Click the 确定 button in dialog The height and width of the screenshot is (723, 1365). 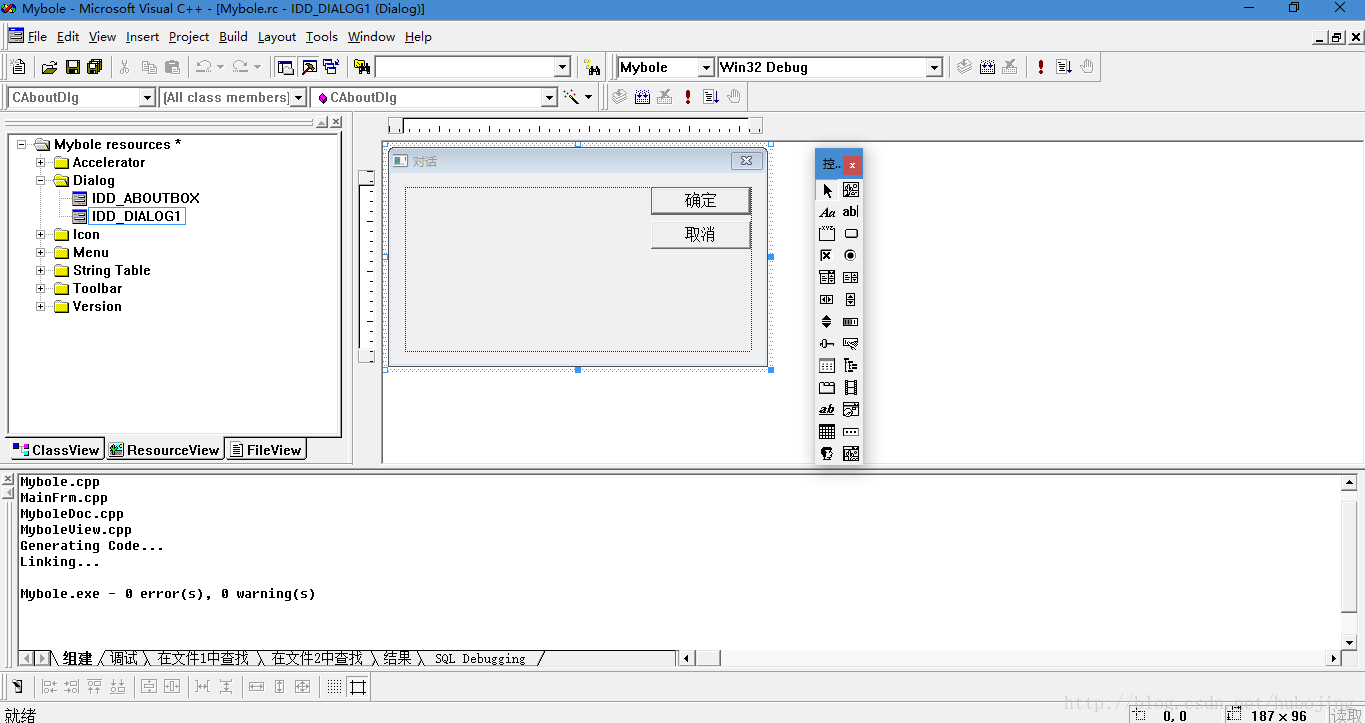click(700, 201)
